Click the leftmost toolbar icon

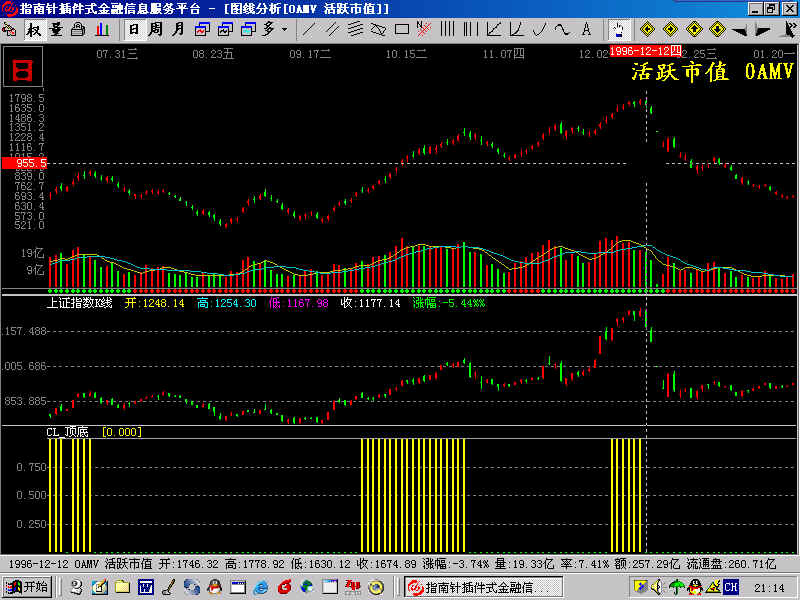point(10,30)
